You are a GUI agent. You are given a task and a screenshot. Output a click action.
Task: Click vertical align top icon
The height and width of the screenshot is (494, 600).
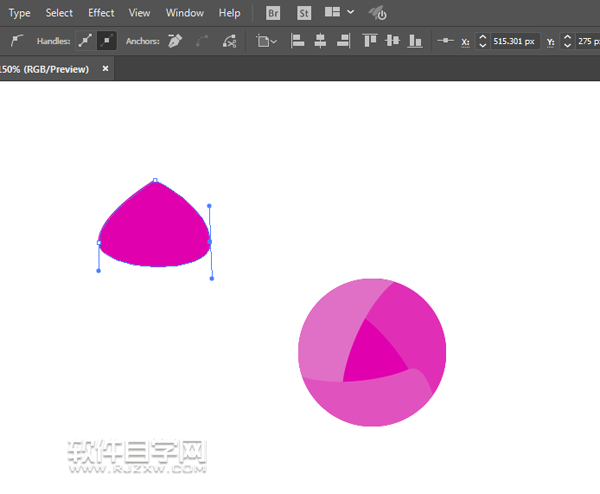coord(370,41)
